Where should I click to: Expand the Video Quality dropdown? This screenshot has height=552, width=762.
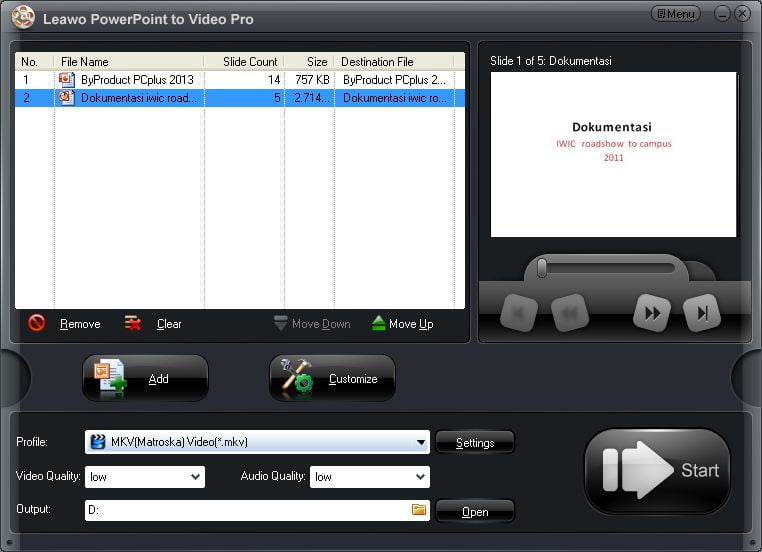point(195,477)
